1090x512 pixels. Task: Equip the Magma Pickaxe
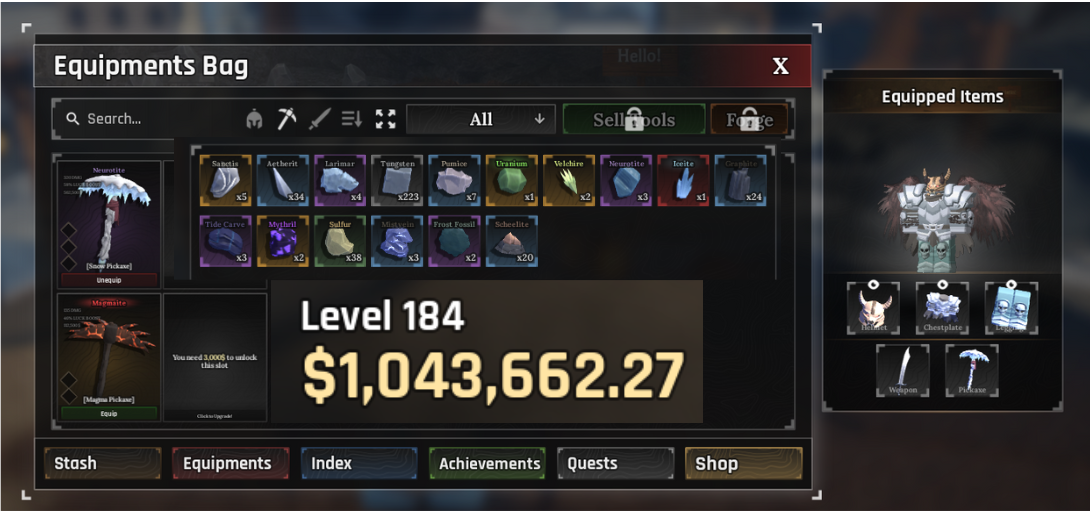pyautogui.click(x=109, y=413)
